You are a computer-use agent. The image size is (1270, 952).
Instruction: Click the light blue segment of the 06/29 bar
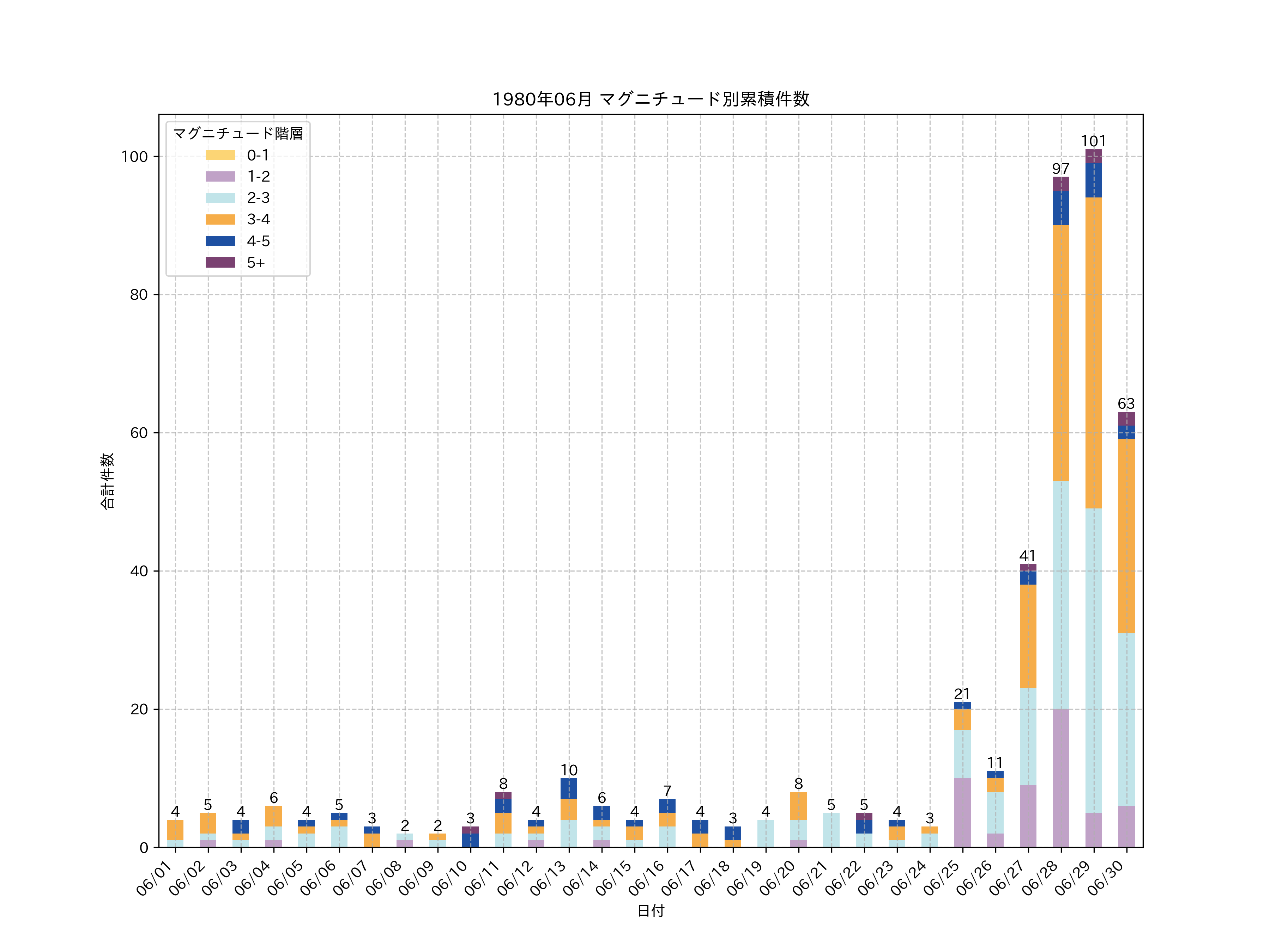pos(1093,660)
